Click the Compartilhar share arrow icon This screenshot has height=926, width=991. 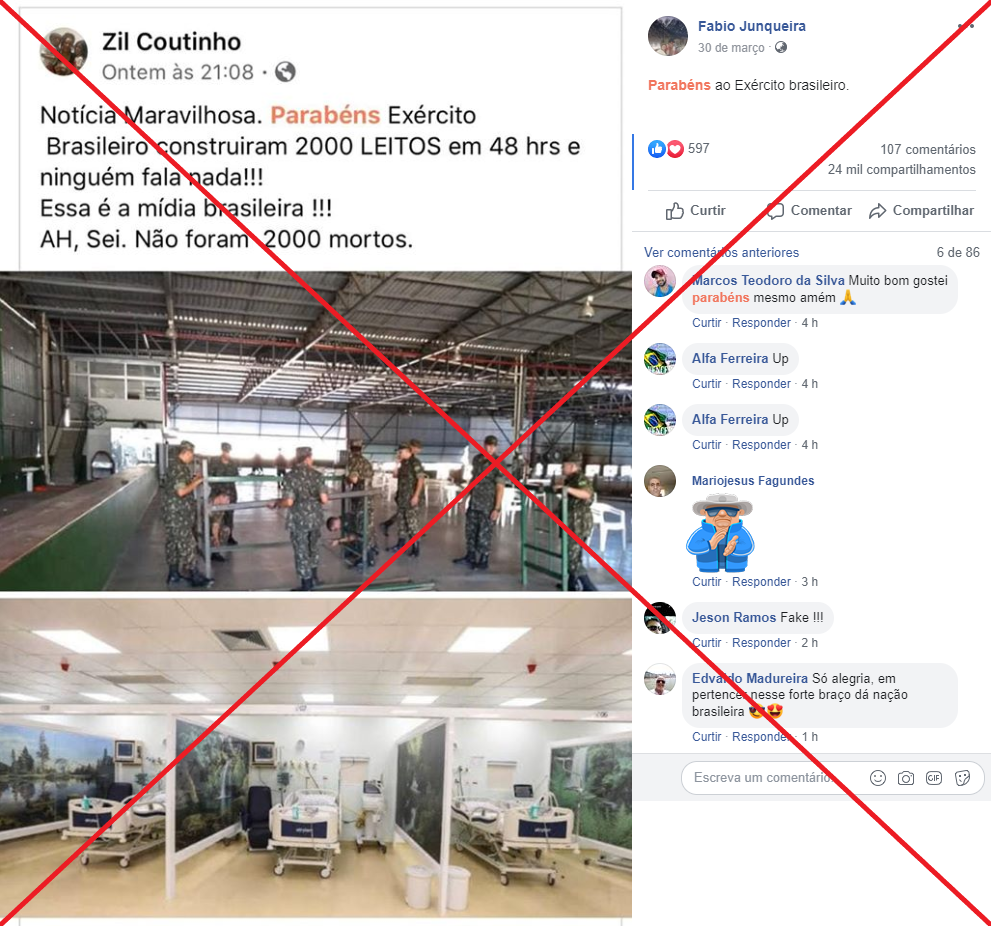pyautogui.click(x=877, y=211)
